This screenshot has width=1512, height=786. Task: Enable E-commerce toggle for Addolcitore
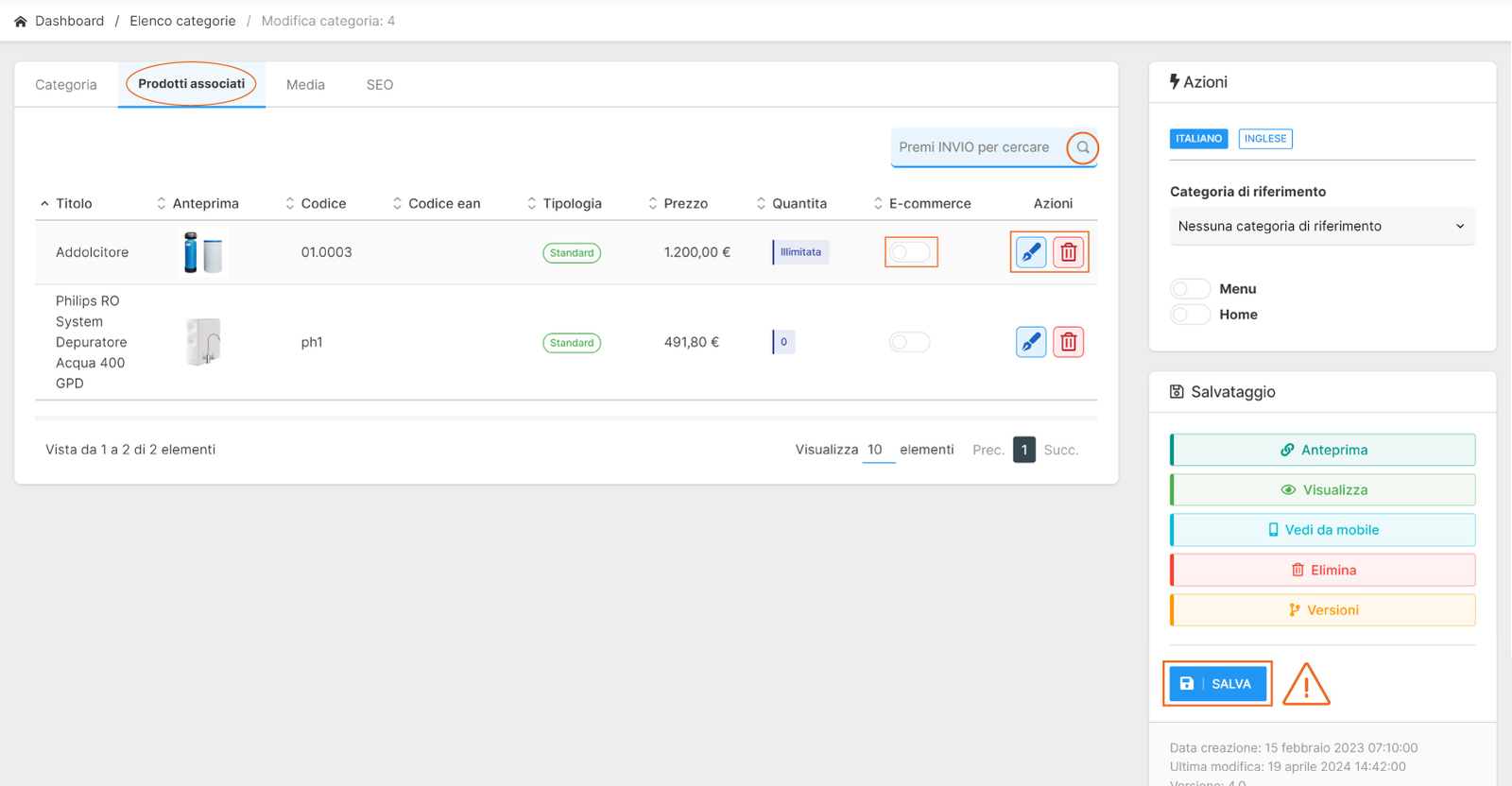pos(910,252)
